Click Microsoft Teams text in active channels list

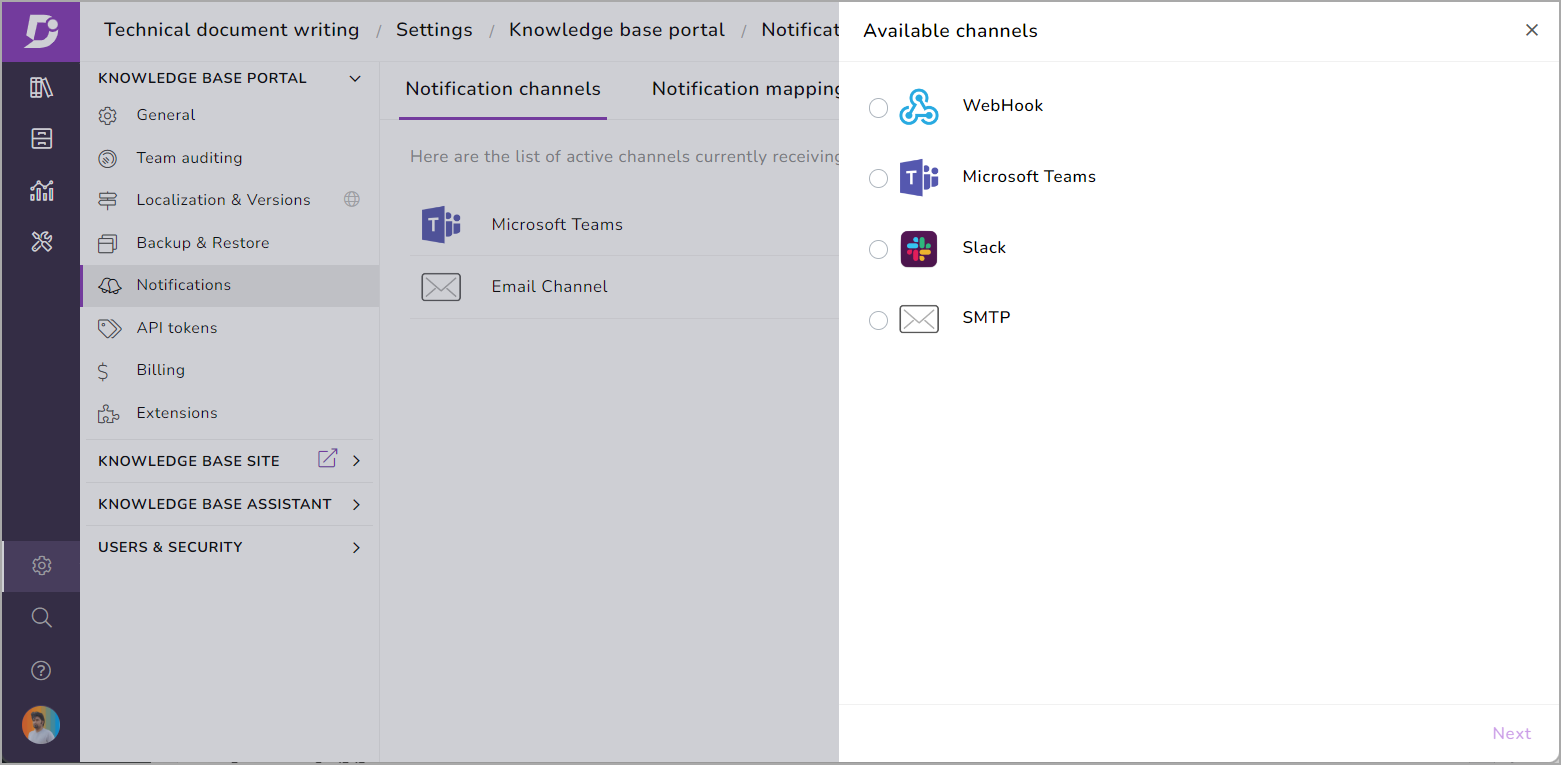(x=557, y=225)
